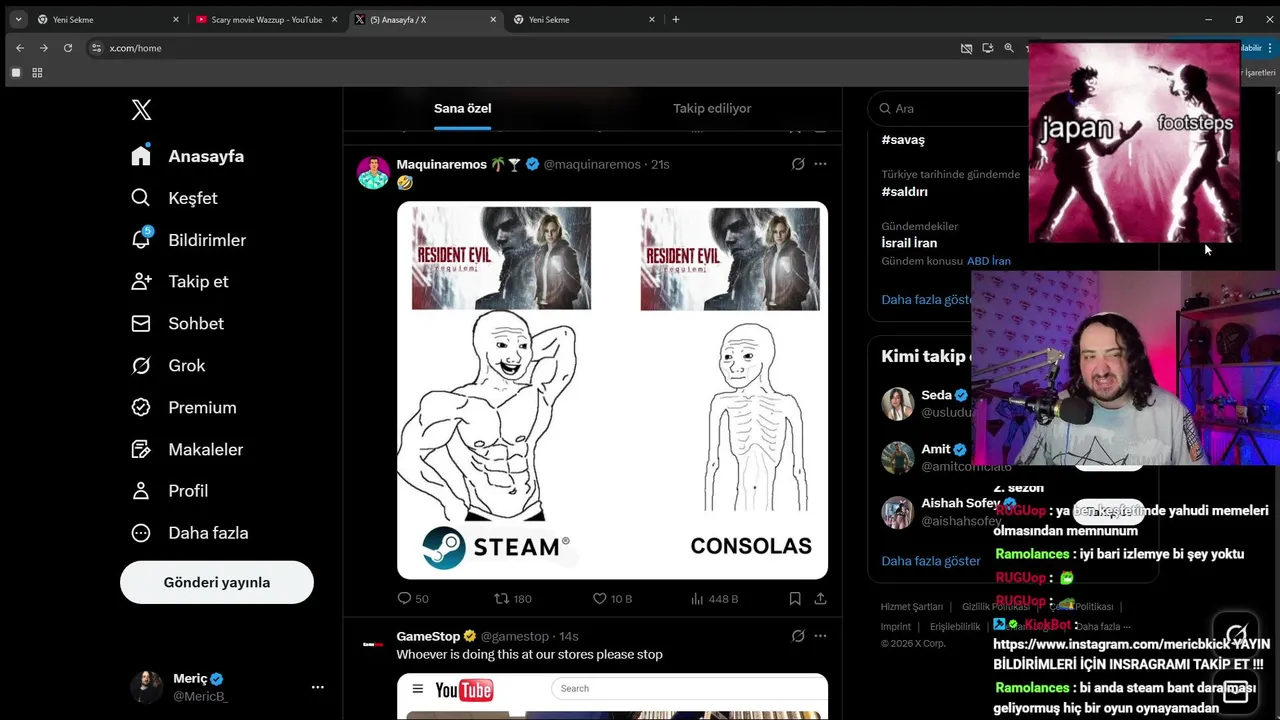The image size is (1280, 720).
Task: Open Bildirimler notifications page
Action: point(188,240)
